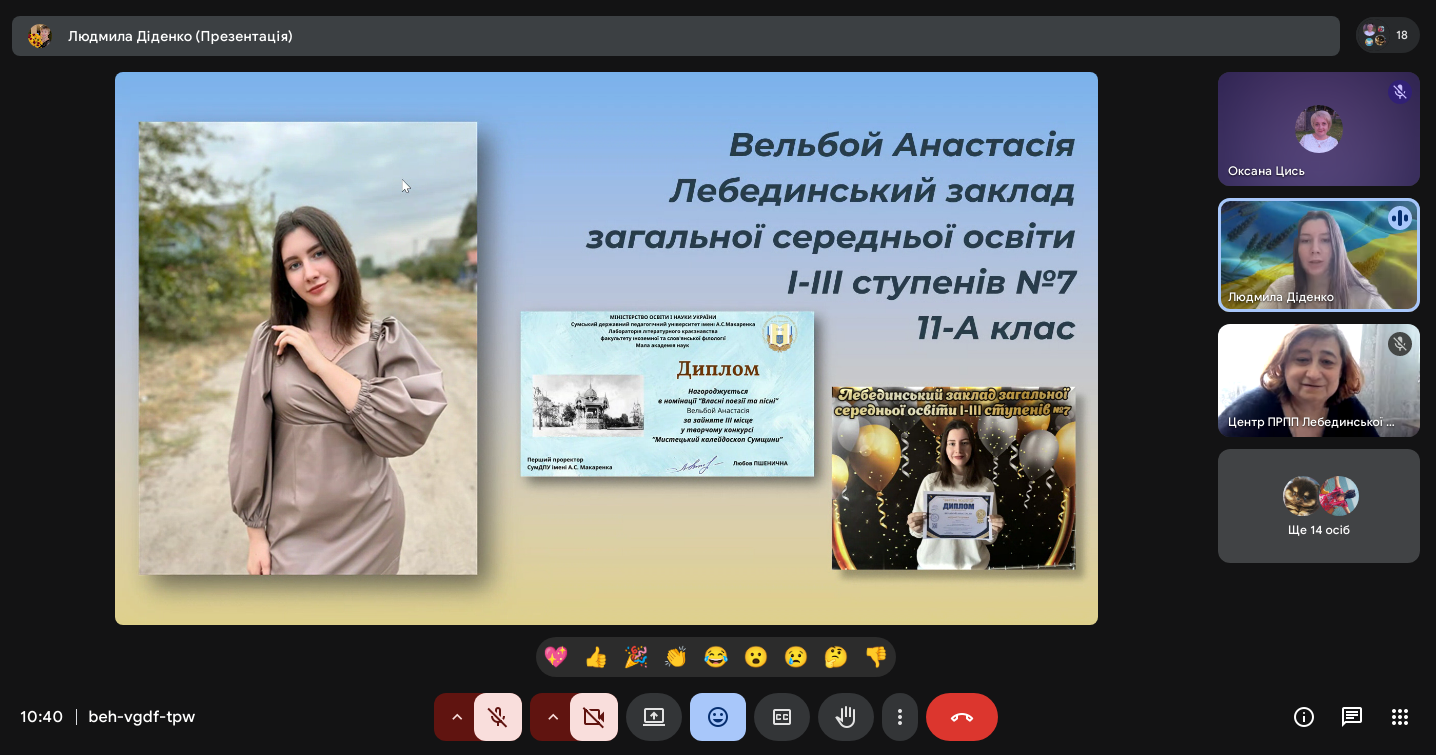The width and height of the screenshot is (1436, 755).
Task: Send the party popper reaction
Action: (x=636, y=657)
